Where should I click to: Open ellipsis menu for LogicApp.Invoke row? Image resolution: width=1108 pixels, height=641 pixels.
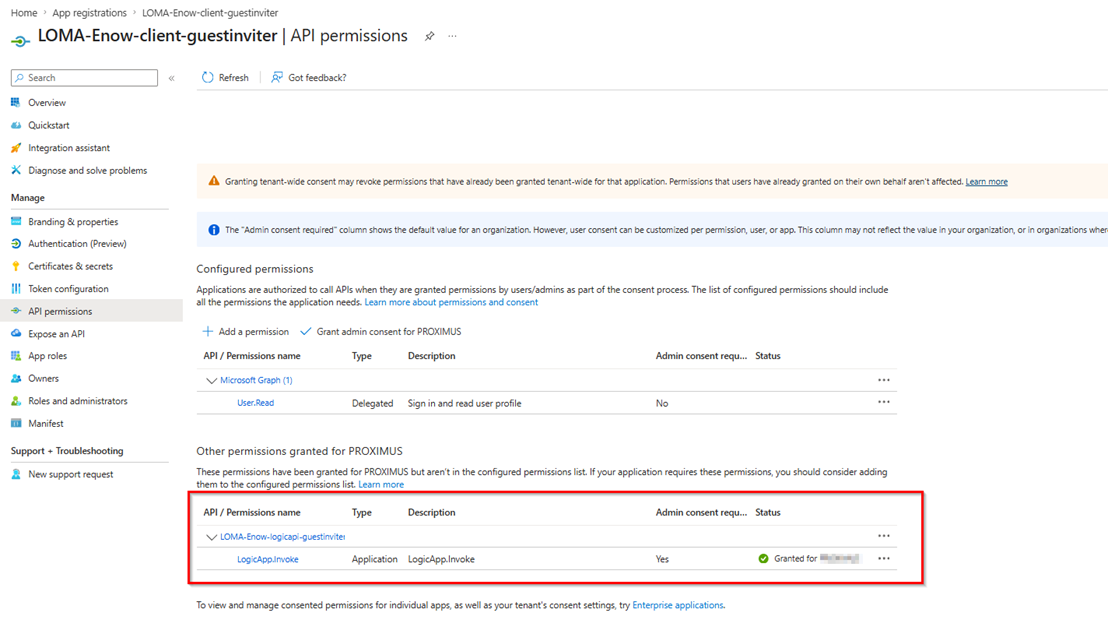click(x=883, y=559)
